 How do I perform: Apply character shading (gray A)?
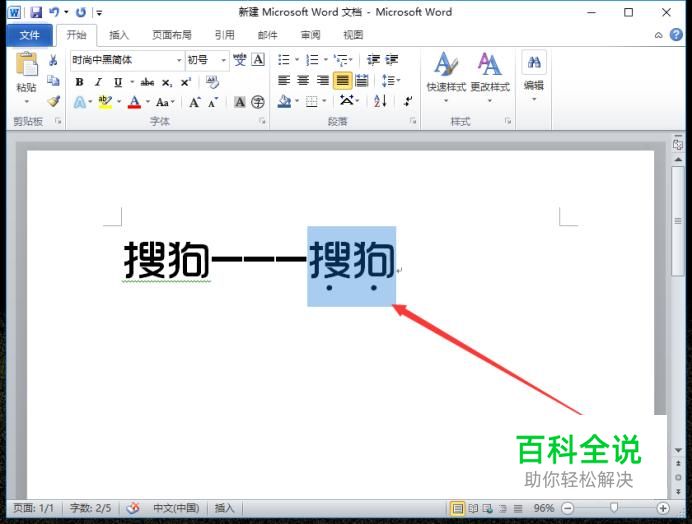(x=239, y=102)
